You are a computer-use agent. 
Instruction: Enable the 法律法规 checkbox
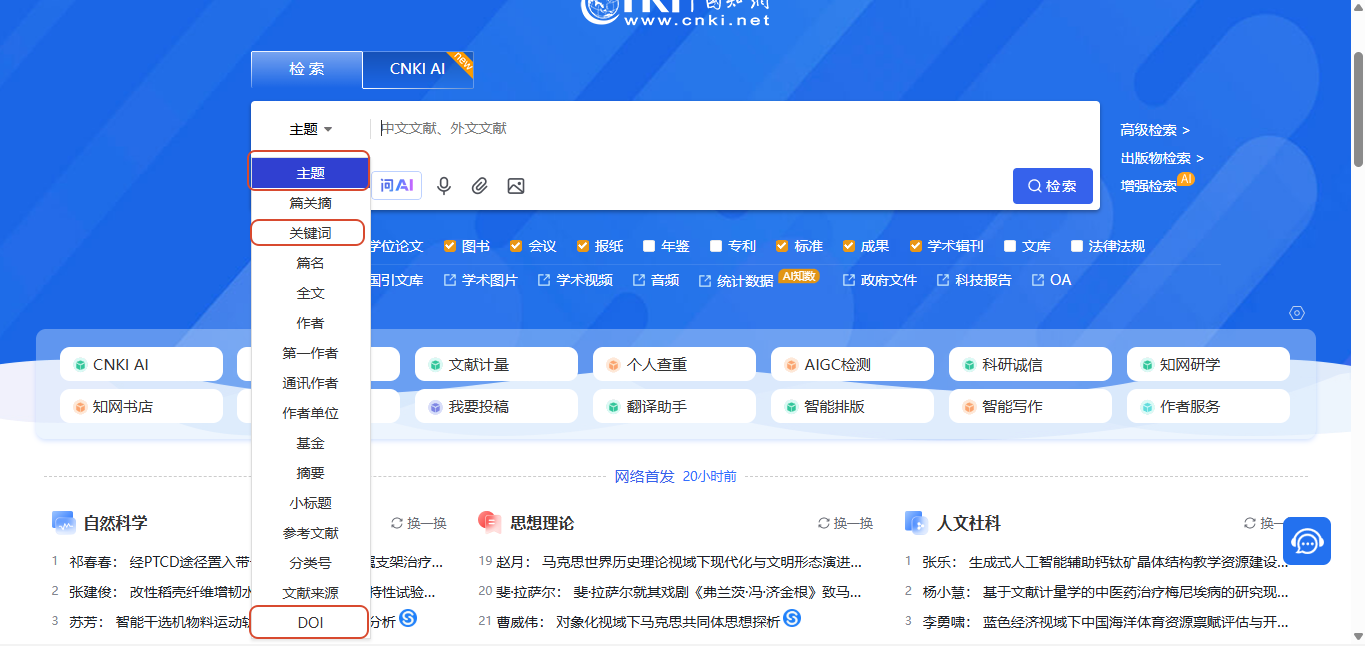tap(1077, 246)
